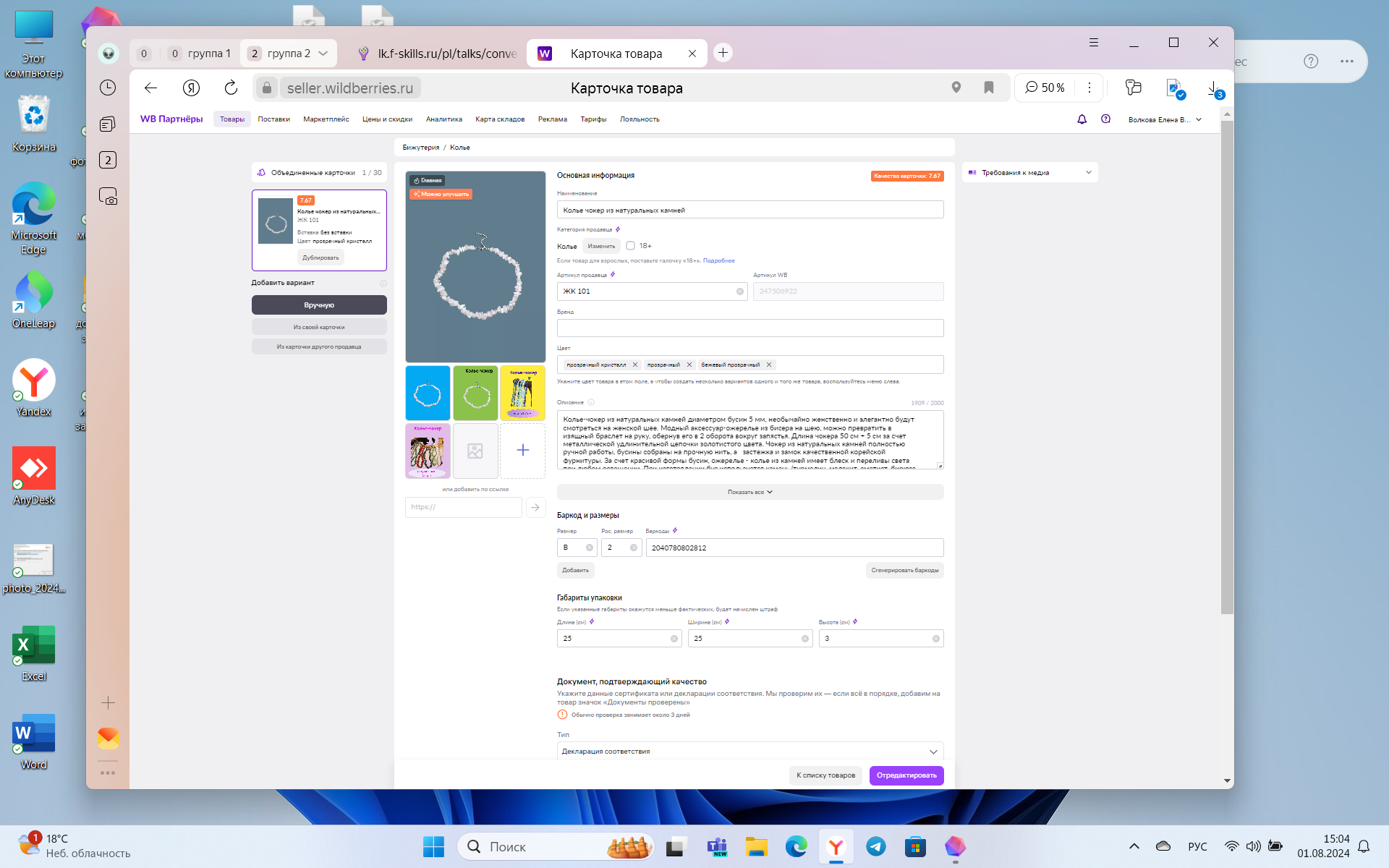
Task: Open the Excel desktop shortcut
Action: (34, 653)
